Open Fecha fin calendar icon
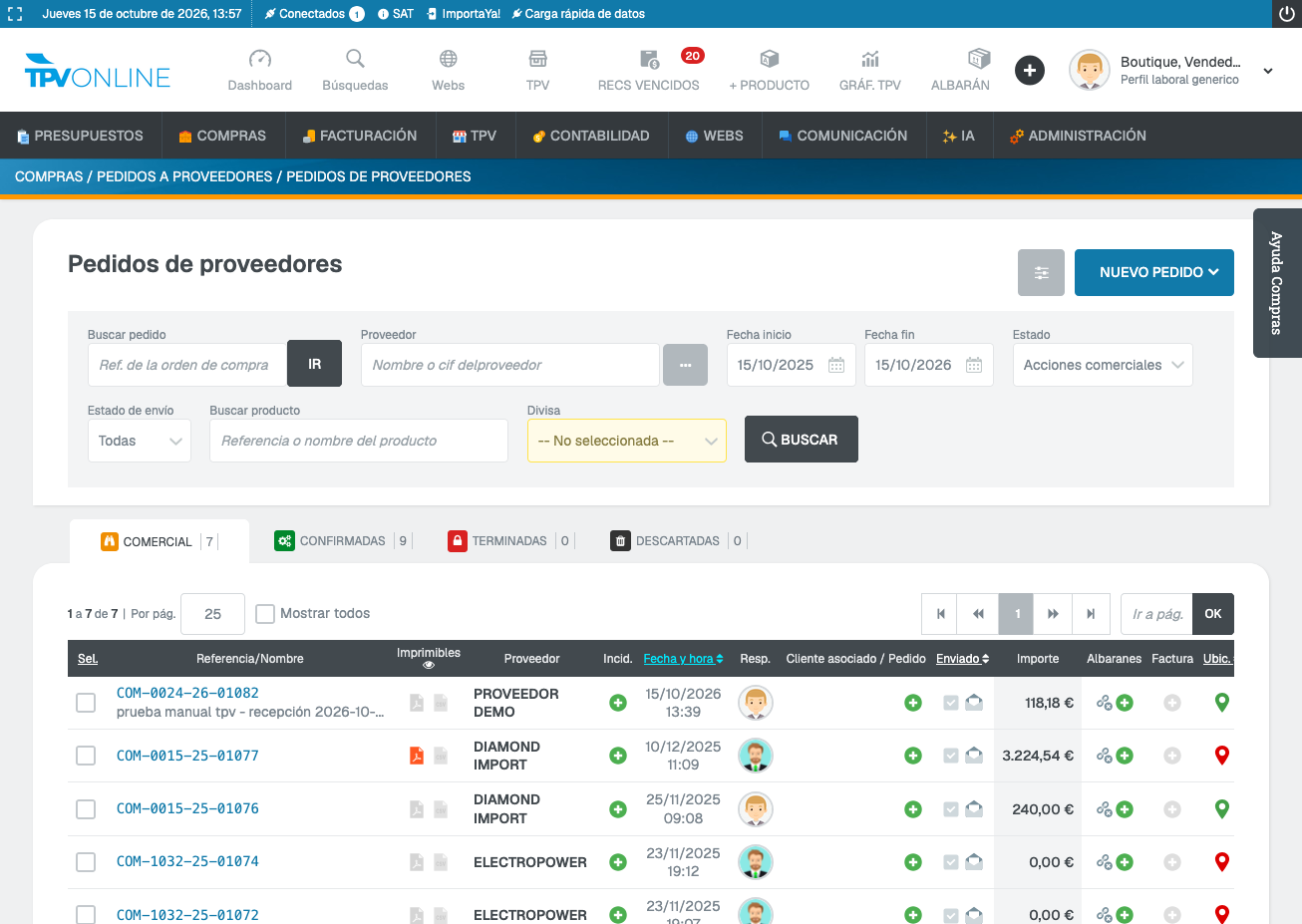This screenshot has width=1302, height=924. (974, 365)
